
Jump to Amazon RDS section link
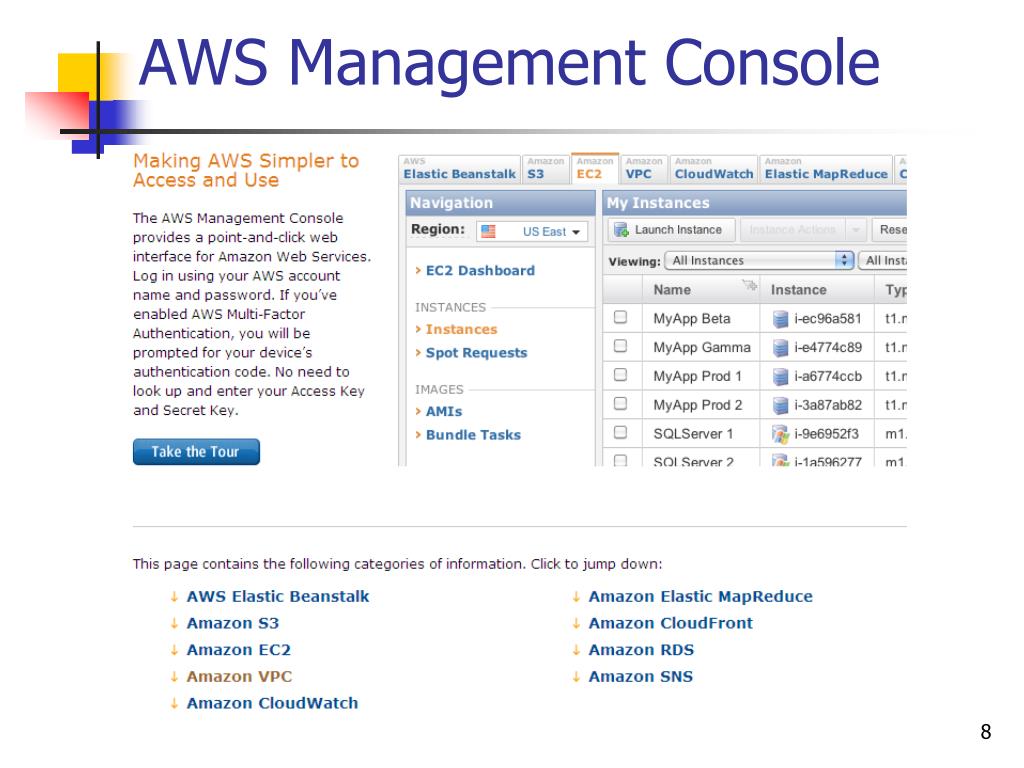click(x=641, y=650)
